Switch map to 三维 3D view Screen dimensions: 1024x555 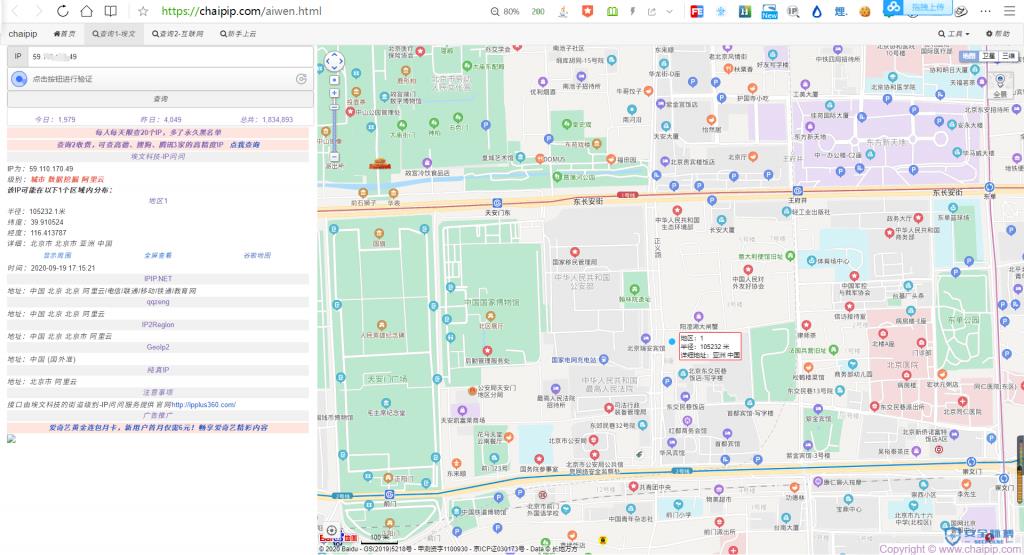pyautogui.click(x=1008, y=56)
